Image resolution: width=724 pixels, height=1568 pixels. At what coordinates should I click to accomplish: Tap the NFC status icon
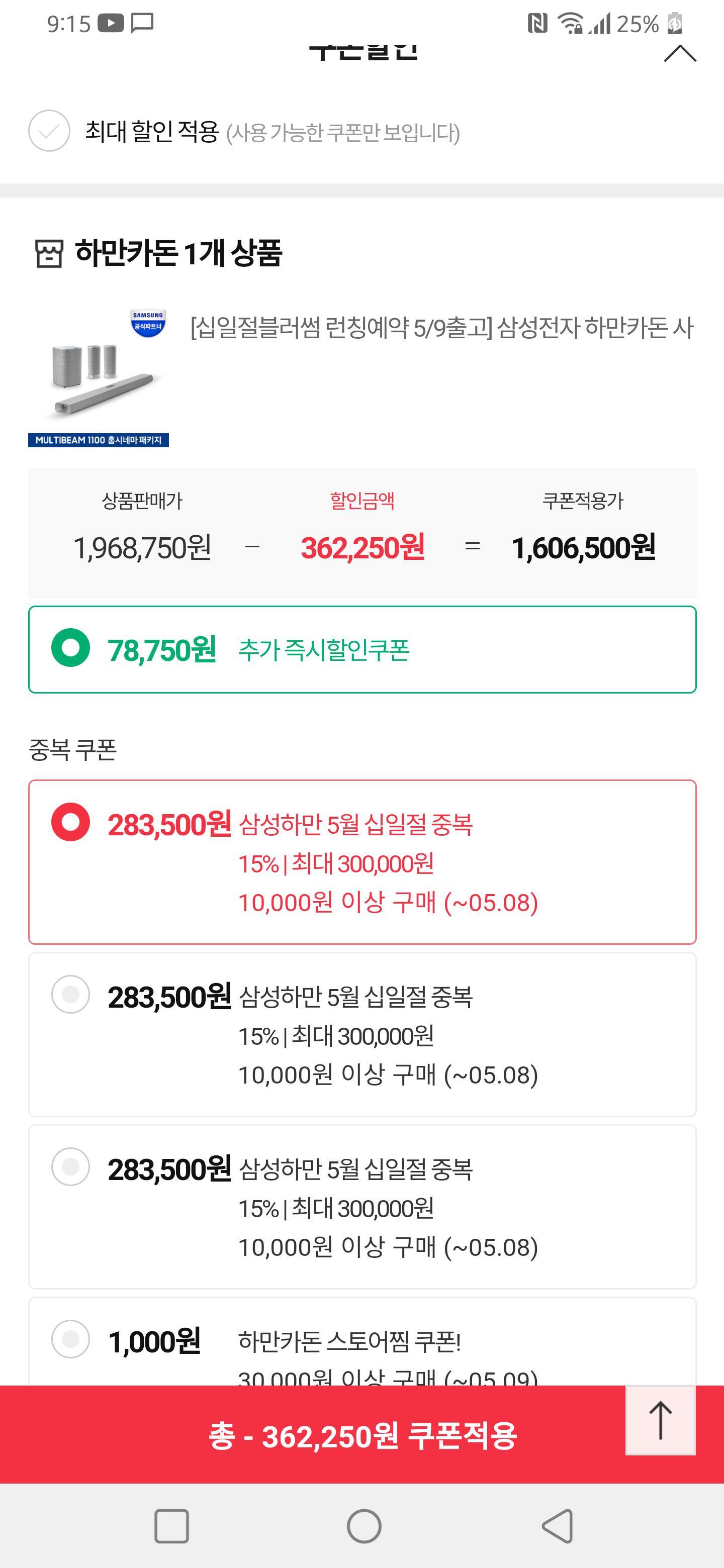536,24
